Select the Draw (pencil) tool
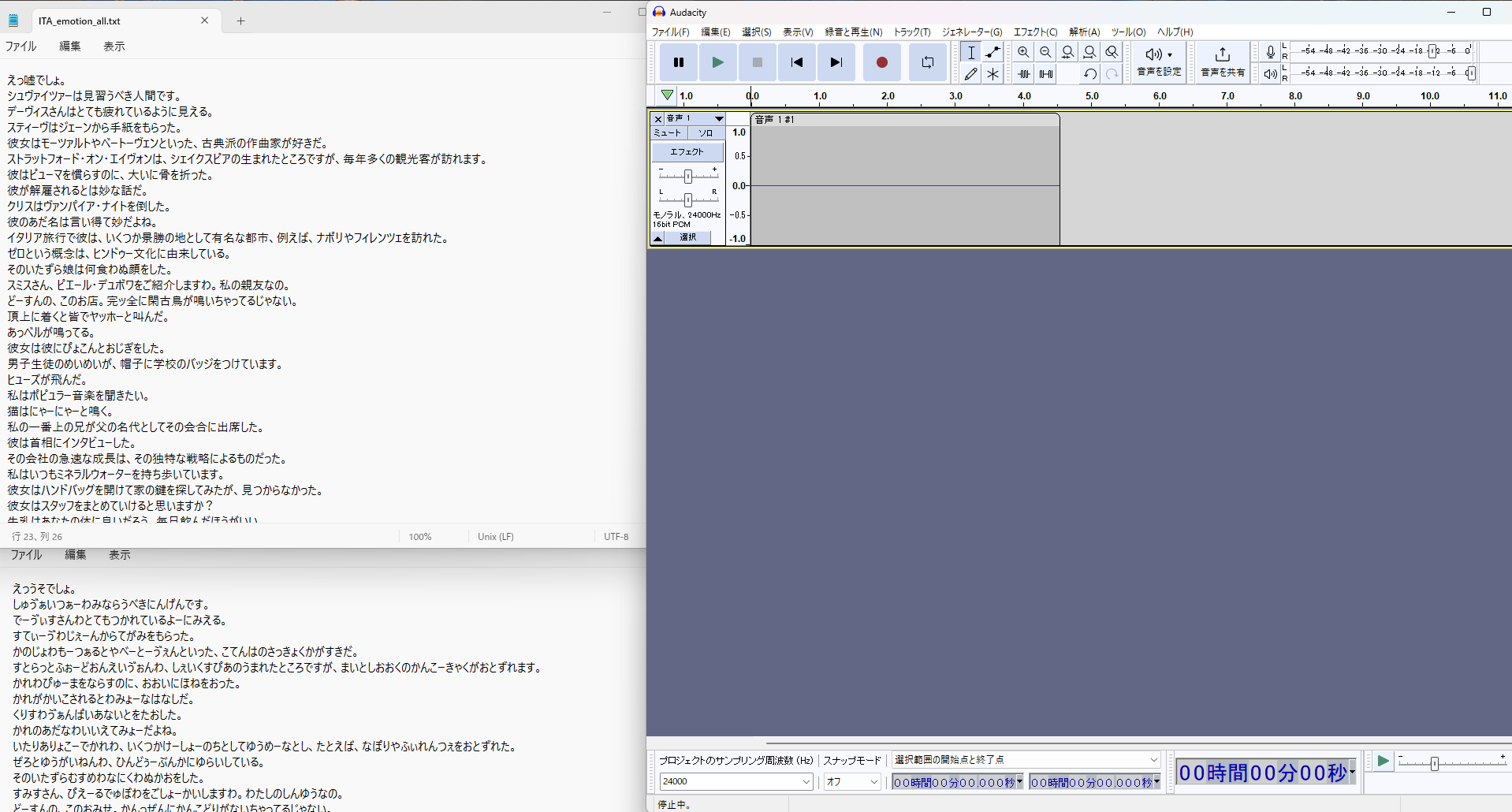This screenshot has height=812, width=1512. (x=971, y=73)
